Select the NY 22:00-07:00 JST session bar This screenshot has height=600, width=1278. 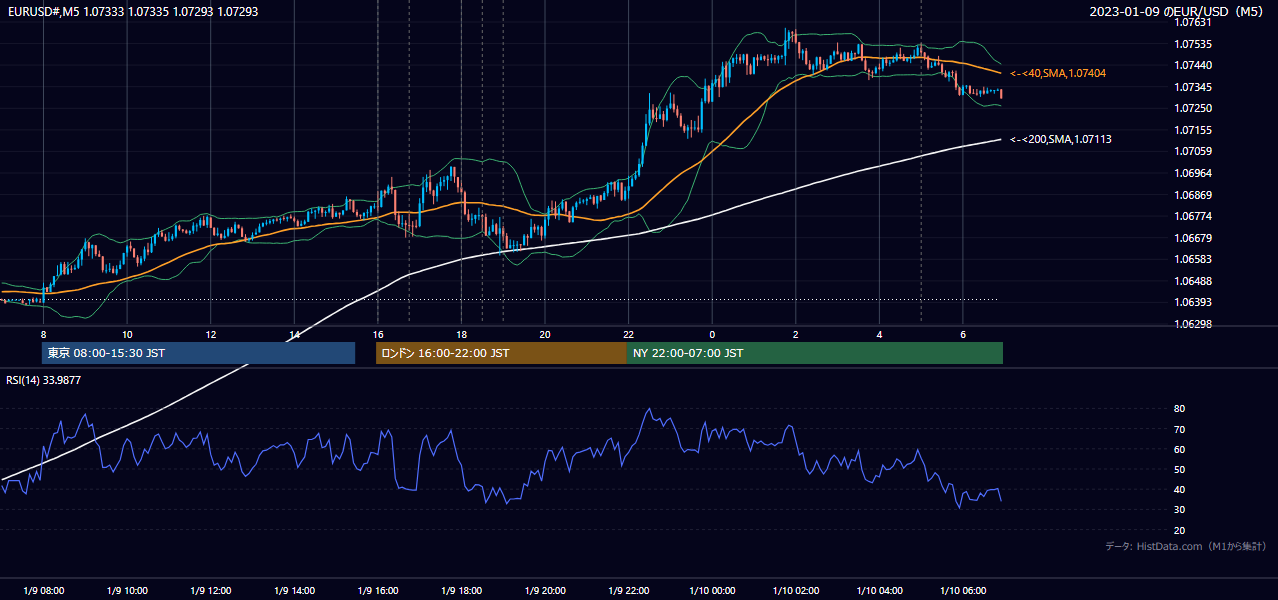[815, 353]
